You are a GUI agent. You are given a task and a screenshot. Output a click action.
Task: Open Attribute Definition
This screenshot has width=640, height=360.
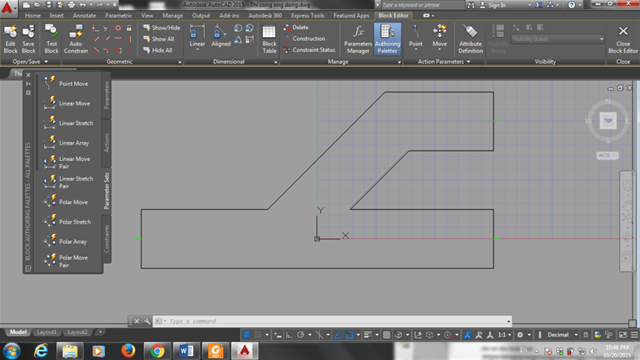coord(470,39)
